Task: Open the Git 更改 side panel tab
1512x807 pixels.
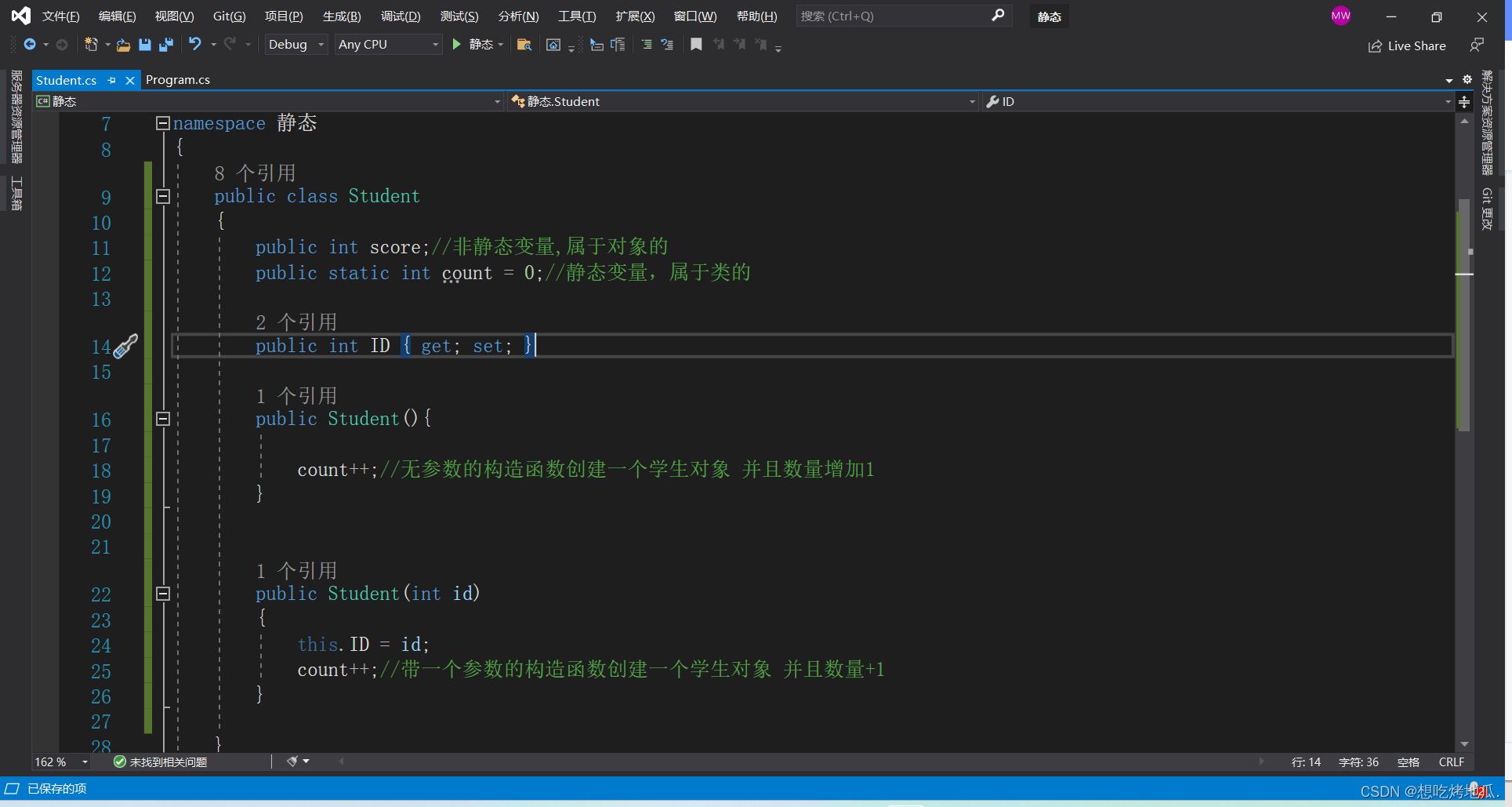Action: (1486, 209)
